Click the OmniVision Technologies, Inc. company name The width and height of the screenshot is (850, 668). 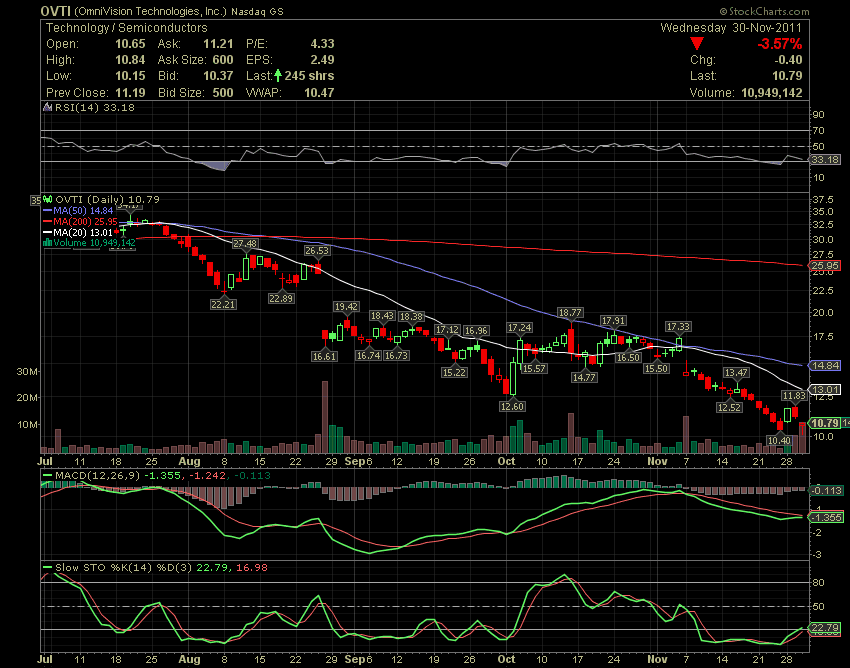150,11
